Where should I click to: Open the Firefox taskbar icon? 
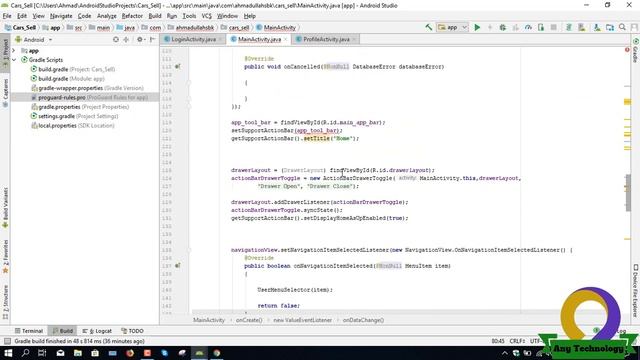(x=130, y=353)
